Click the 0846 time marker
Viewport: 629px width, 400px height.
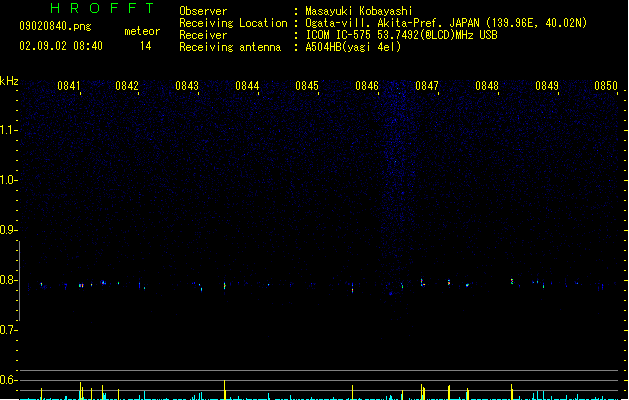tap(367, 86)
